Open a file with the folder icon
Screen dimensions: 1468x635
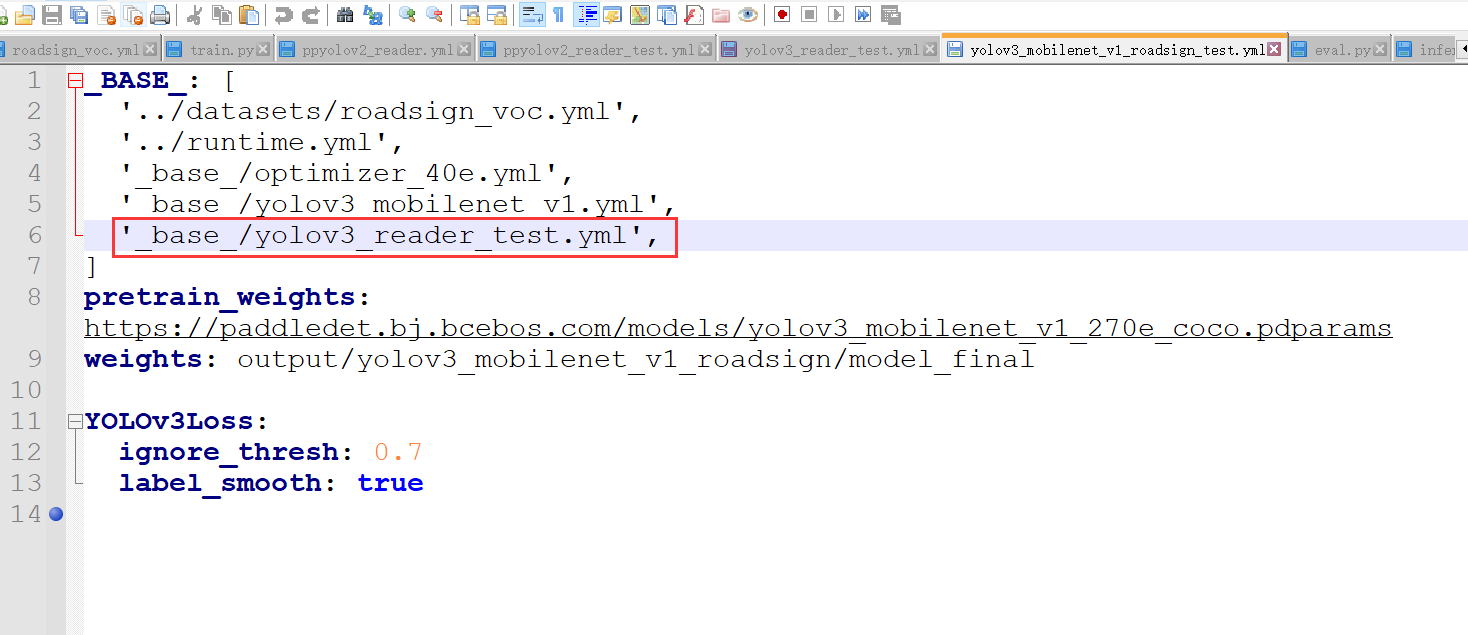(x=25, y=15)
